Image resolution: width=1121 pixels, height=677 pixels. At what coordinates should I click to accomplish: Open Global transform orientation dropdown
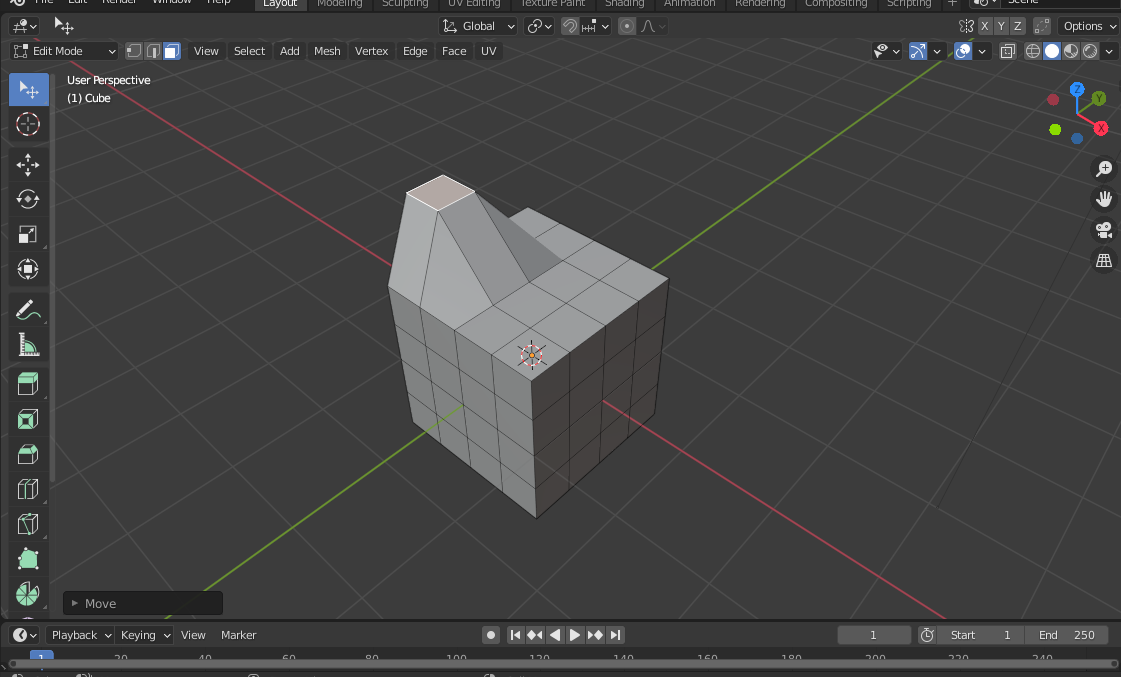(x=478, y=26)
